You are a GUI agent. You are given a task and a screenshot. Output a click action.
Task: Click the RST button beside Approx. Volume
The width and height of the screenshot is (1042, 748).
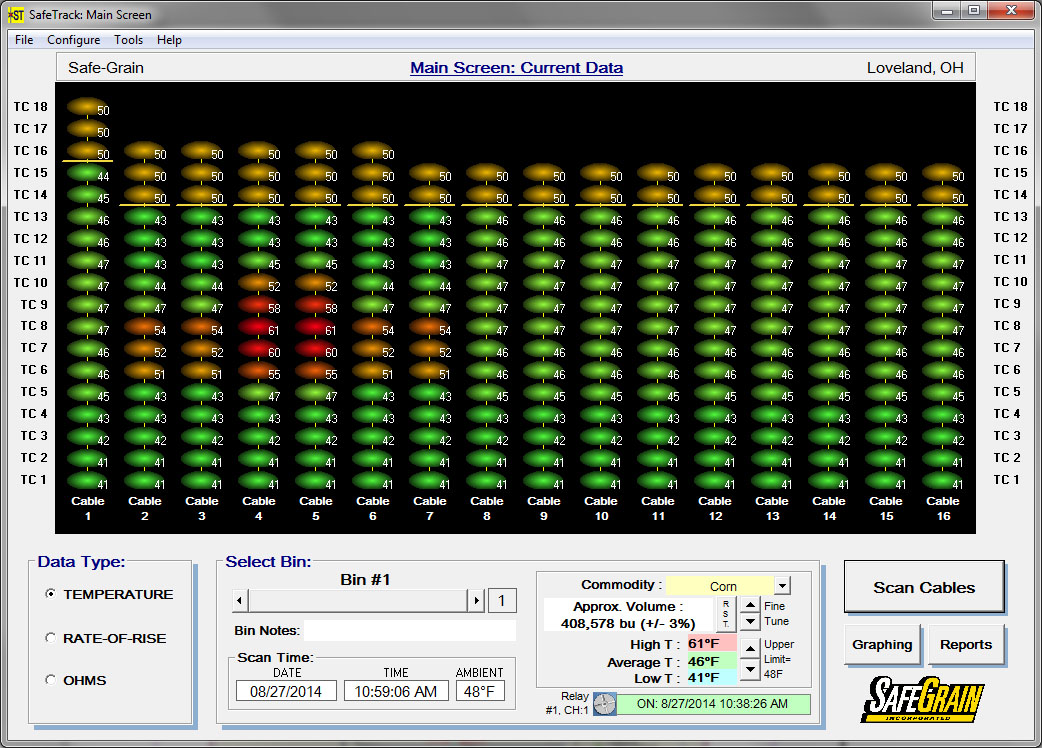(x=727, y=616)
